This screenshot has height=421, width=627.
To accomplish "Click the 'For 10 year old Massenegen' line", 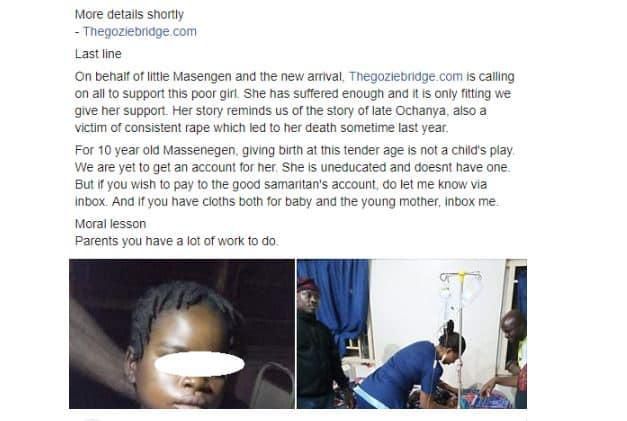I will (294, 150).
